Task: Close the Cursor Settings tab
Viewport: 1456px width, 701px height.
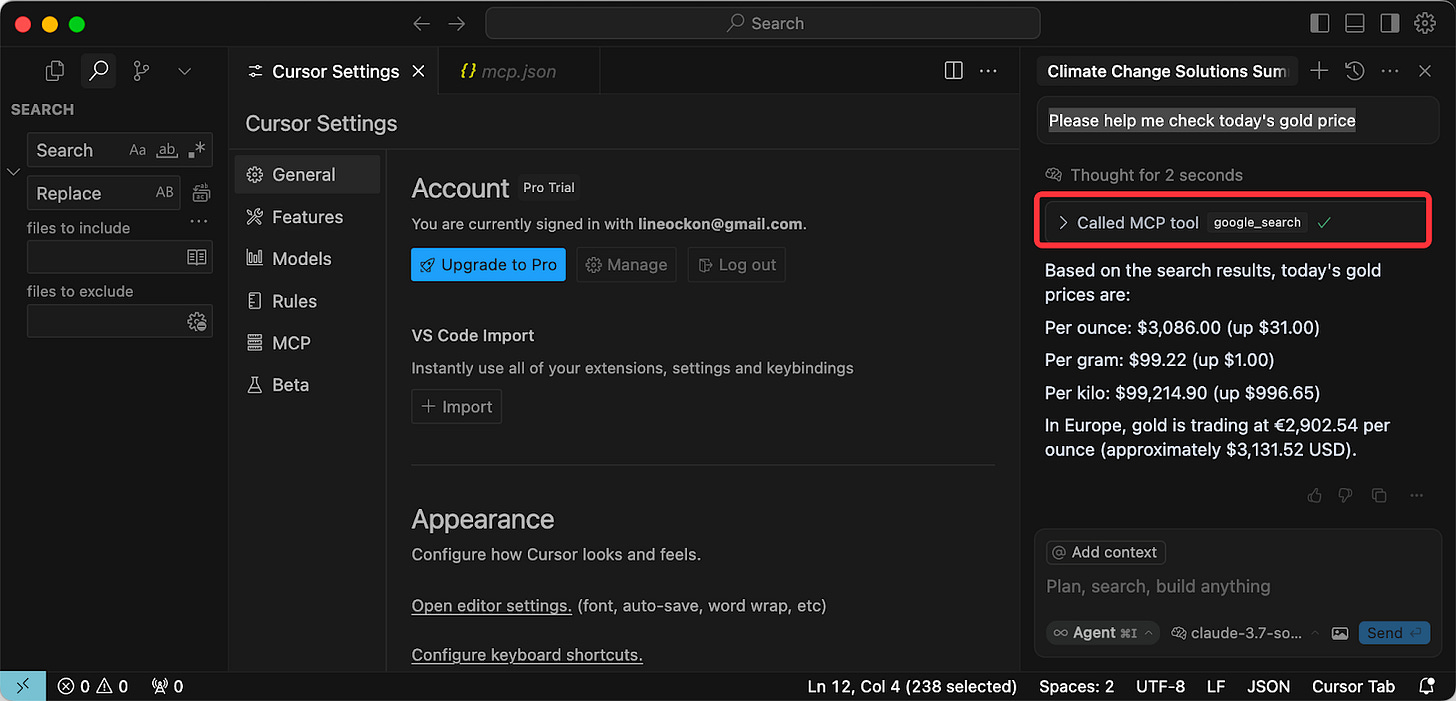Action: click(x=419, y=71)
